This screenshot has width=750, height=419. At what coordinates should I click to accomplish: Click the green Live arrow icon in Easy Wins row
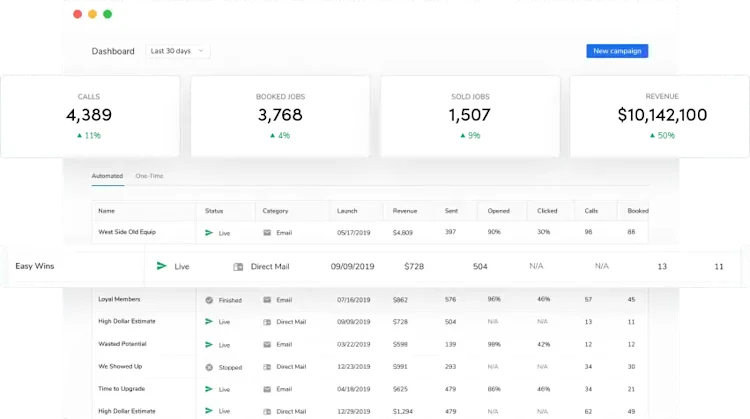tap(162, 266)
